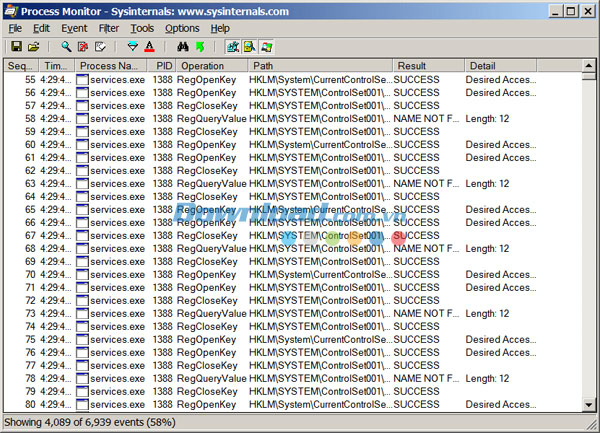Toggle Autoscroll toolbar icon with red X
This screenshot has width=600, height=433.
[83, 47]
